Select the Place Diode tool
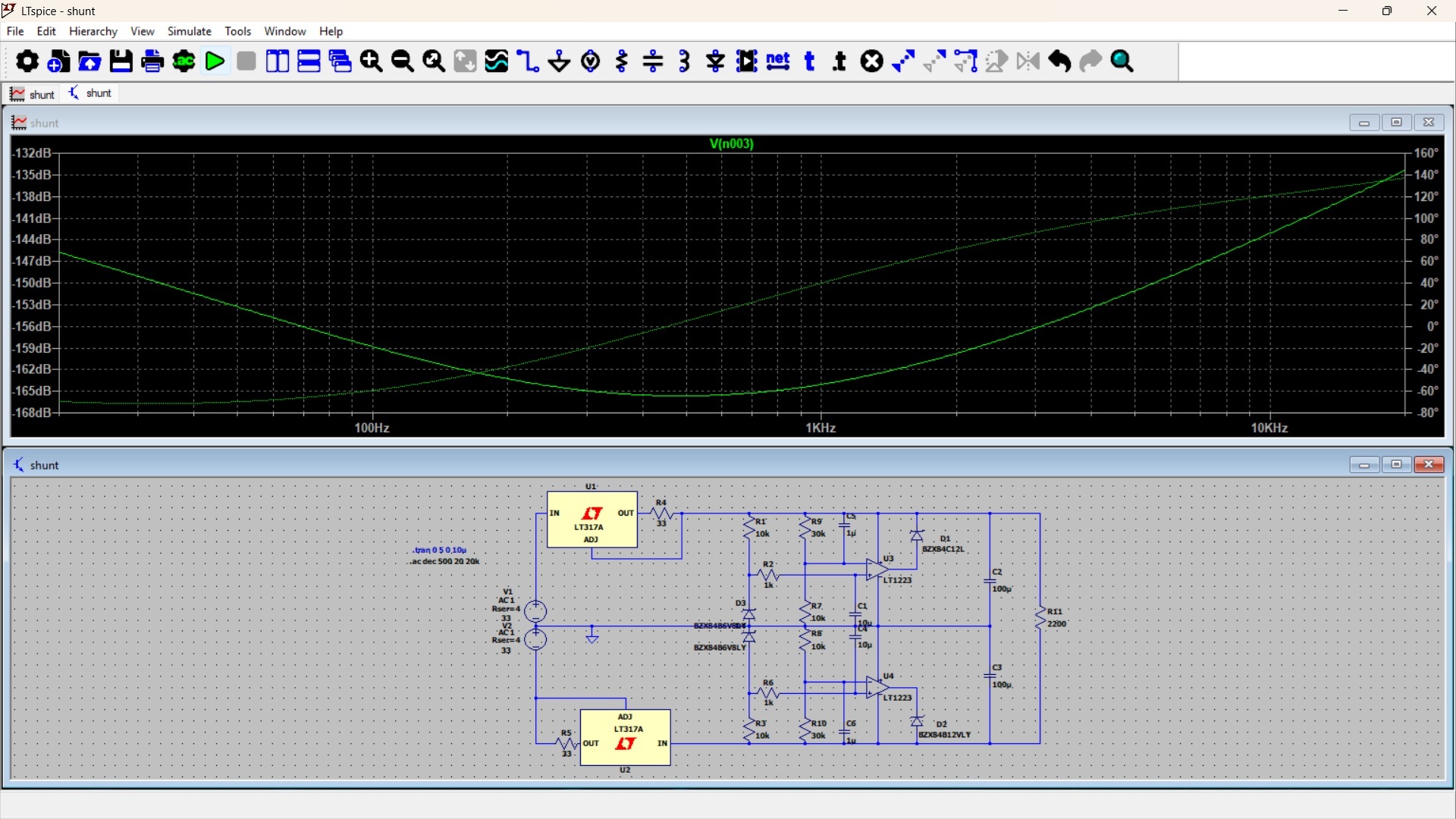 716,61
